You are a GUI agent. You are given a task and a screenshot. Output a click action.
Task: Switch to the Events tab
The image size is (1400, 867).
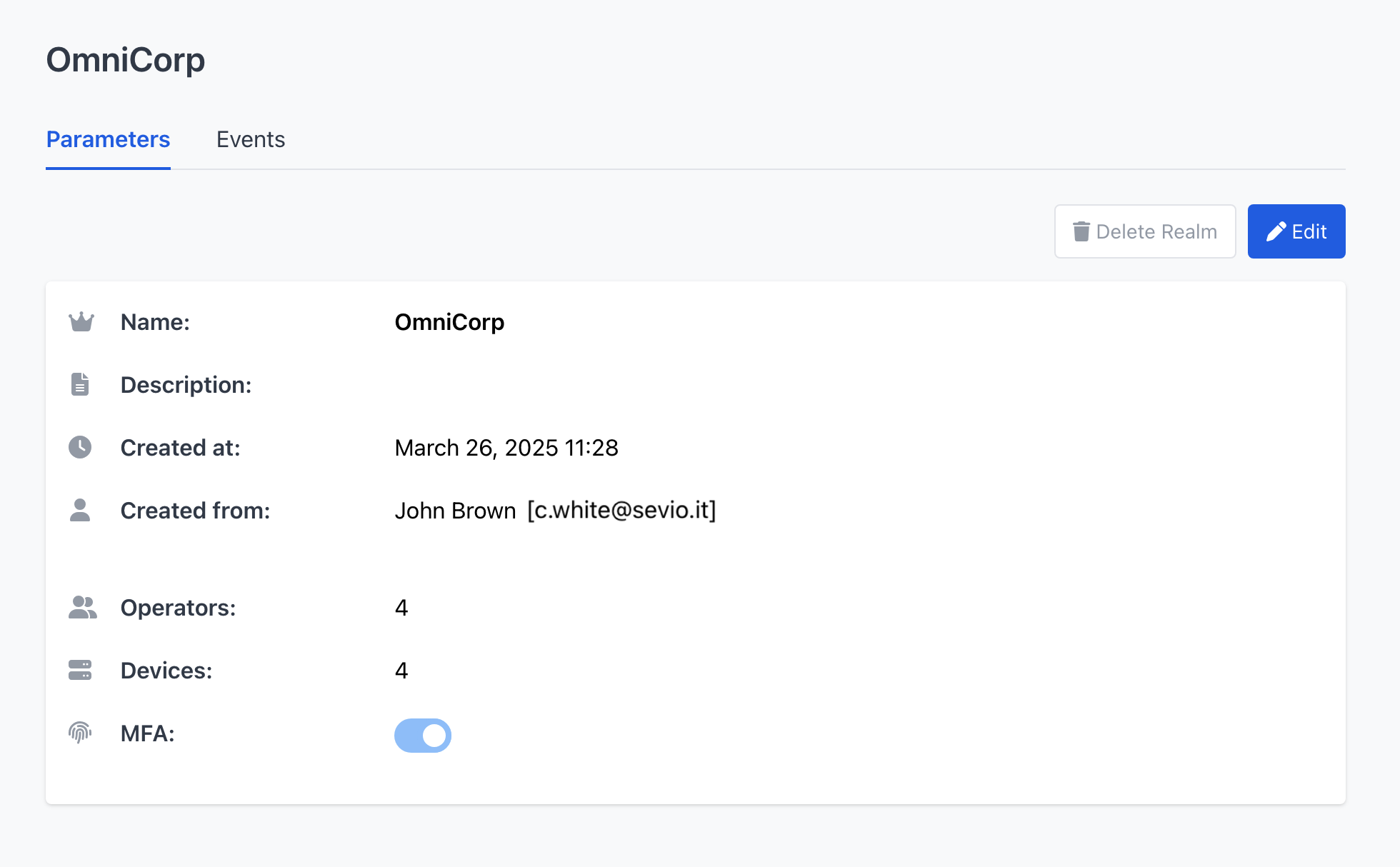click(251, 139)
